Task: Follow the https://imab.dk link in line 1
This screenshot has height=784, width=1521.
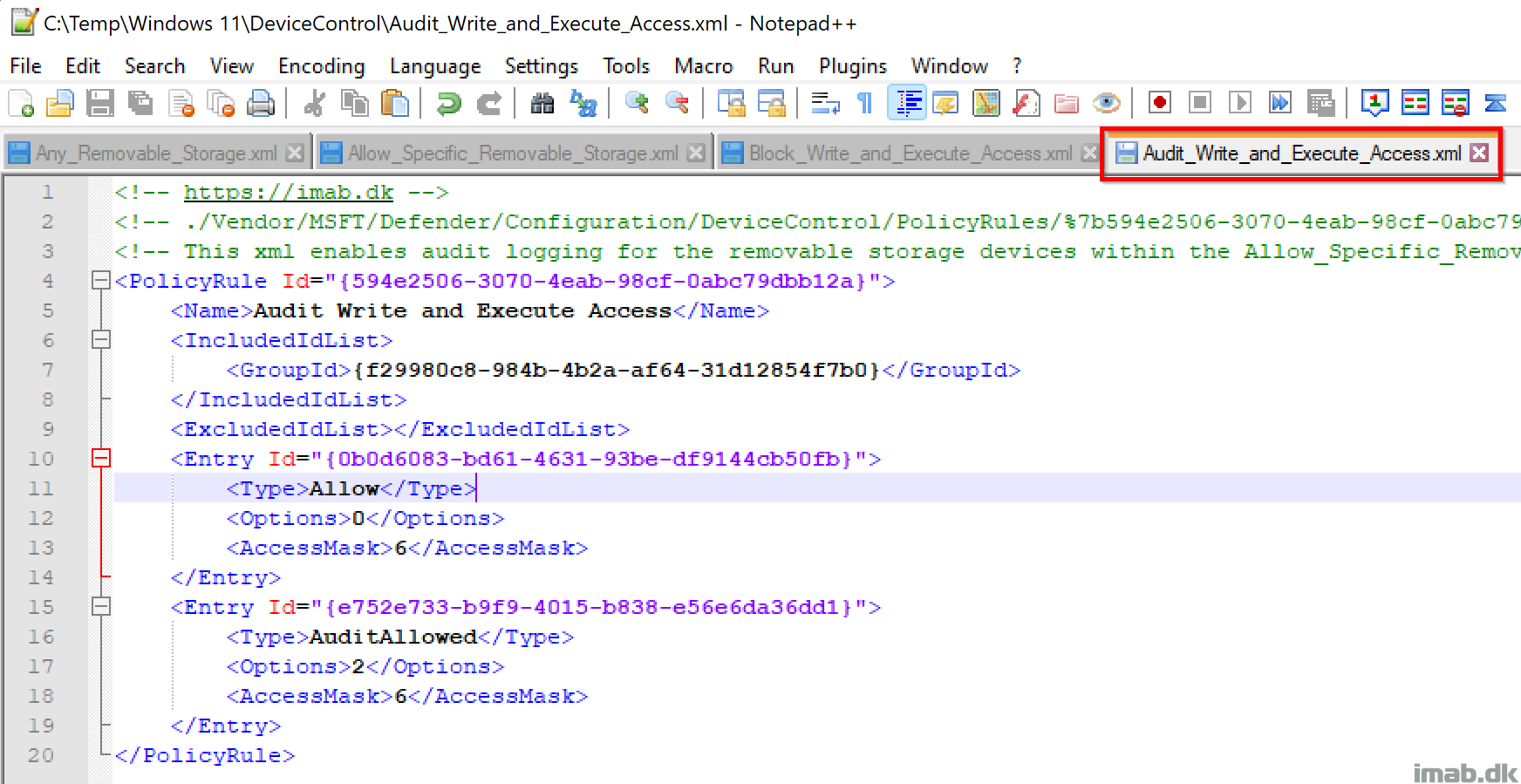Action: point(289,192)
